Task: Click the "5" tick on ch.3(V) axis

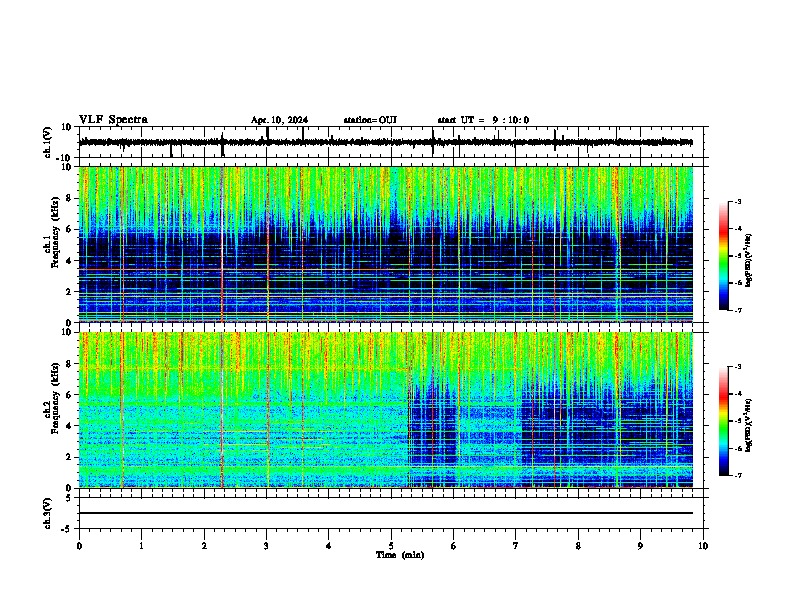Action: click(x=70, y=498)
